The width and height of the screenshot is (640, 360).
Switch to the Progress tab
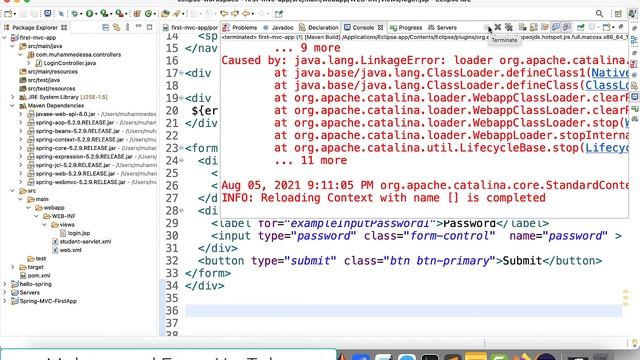tap(406, 27)
